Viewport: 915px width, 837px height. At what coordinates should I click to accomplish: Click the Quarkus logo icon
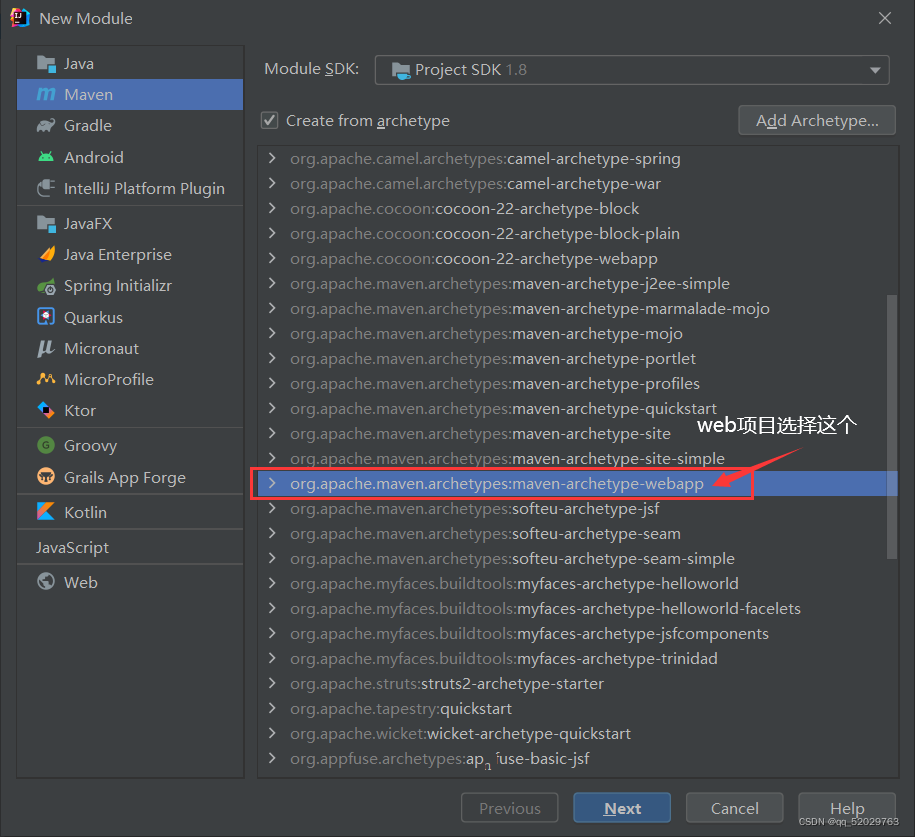pyautogui.click(x=46, y=317)
